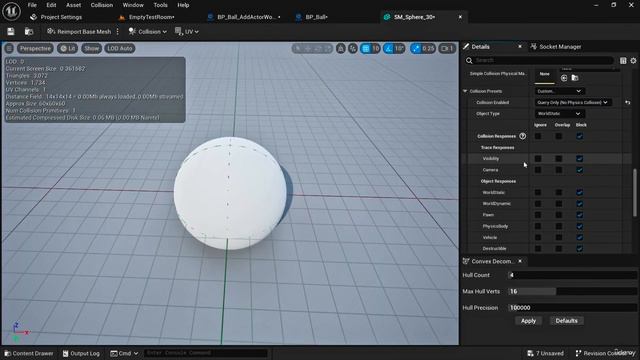Check Ignore for Visibility trace response
This screenshot has height=360, width=640.
click(x=538, y=158)
